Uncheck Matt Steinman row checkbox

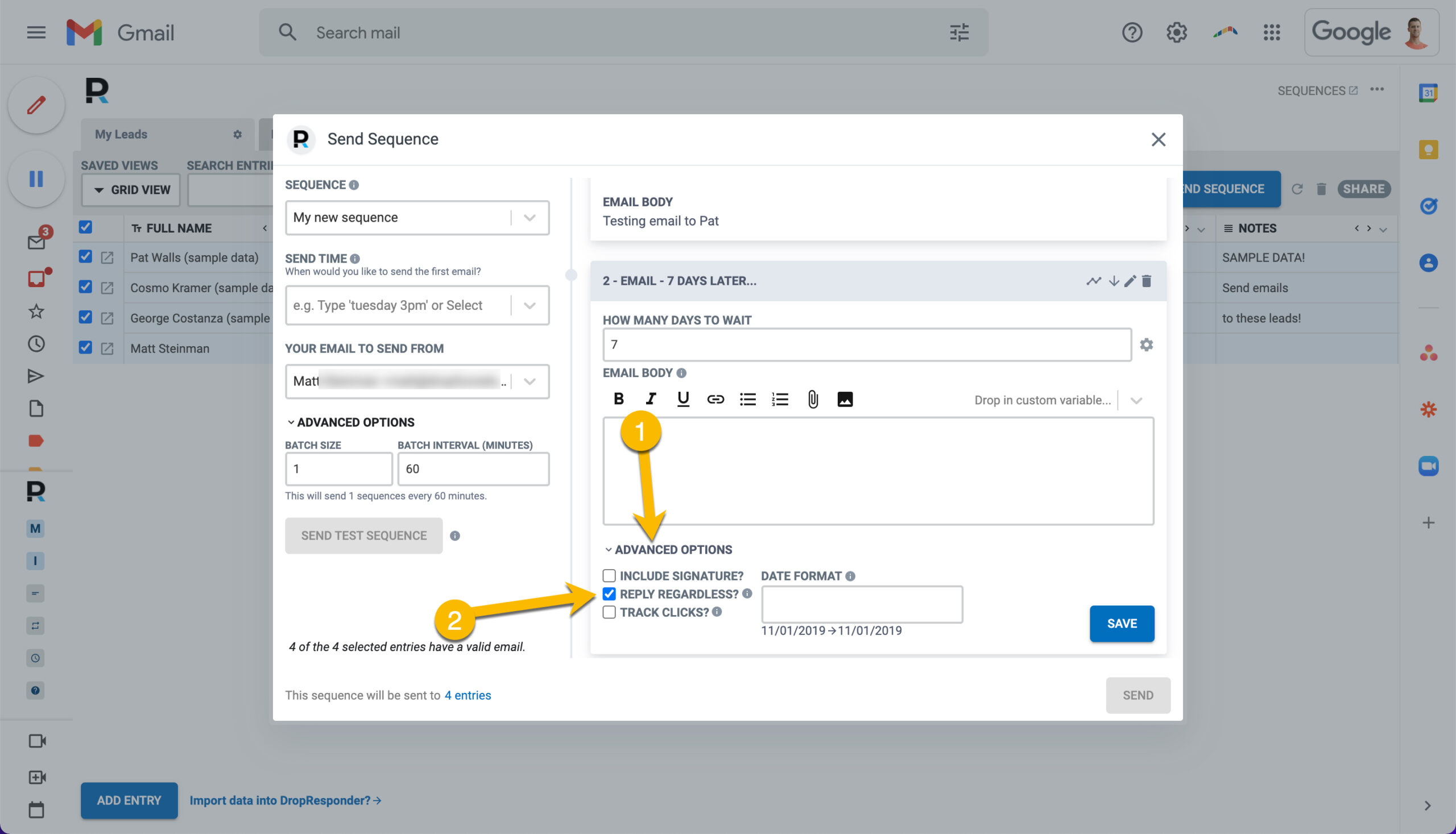tap(85, 347)
